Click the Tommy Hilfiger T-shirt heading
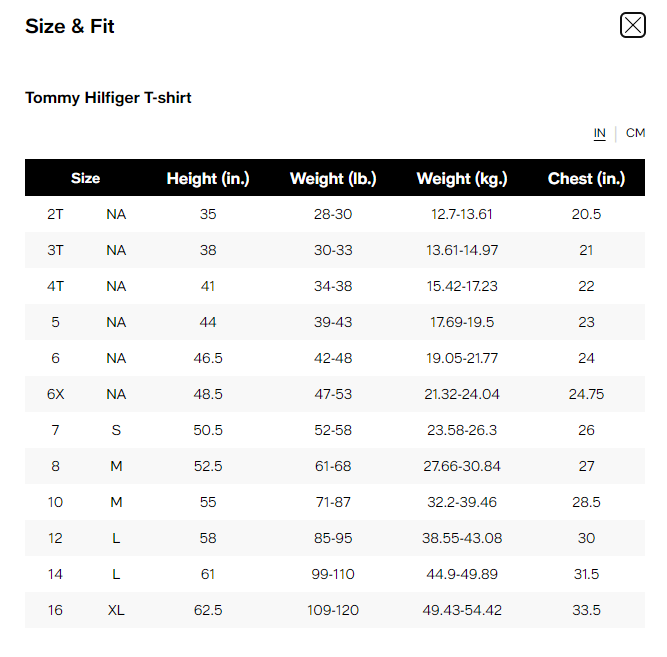 pyautogui.click(x=108, y=98)
